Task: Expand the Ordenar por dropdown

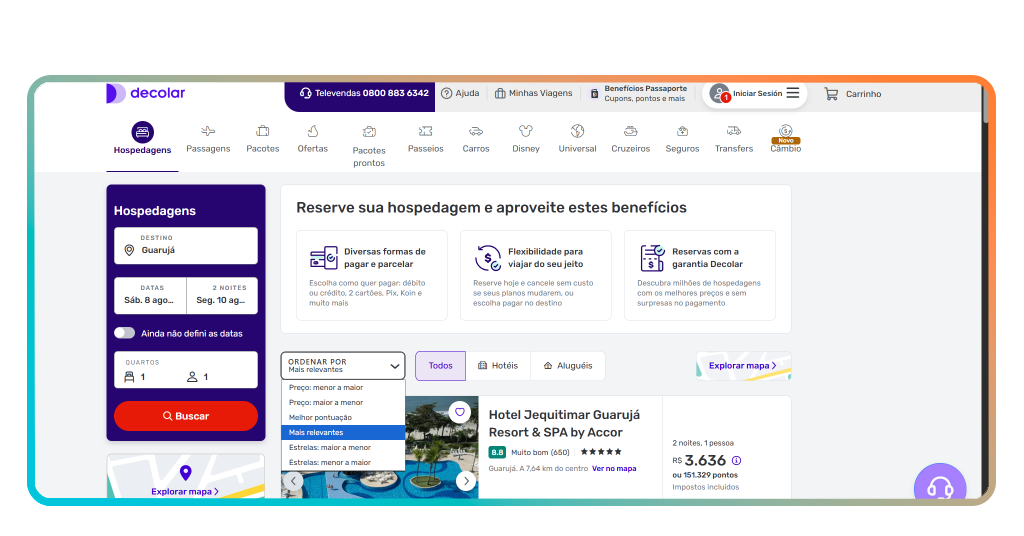Action: (x=343, y=366)
